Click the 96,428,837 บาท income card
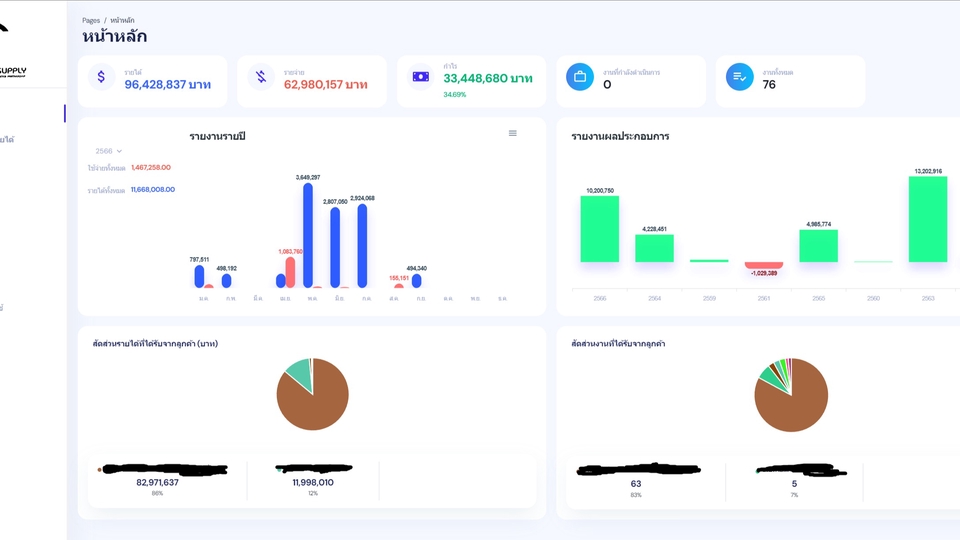The height and width of the screenshot is (540, 960). pos(168,85)
